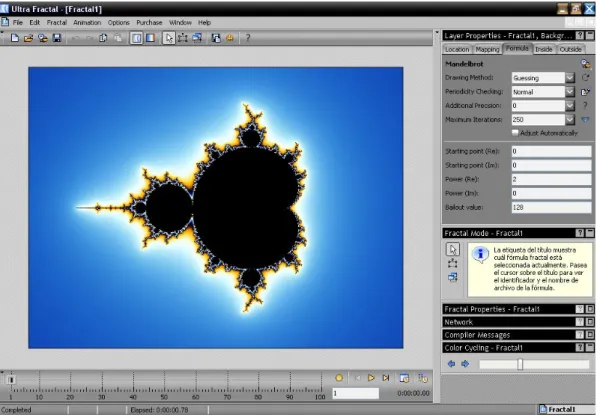This screenshot has height=415, width=597.
Task: Click the animation time settings icon
Action: pos(404,378)
